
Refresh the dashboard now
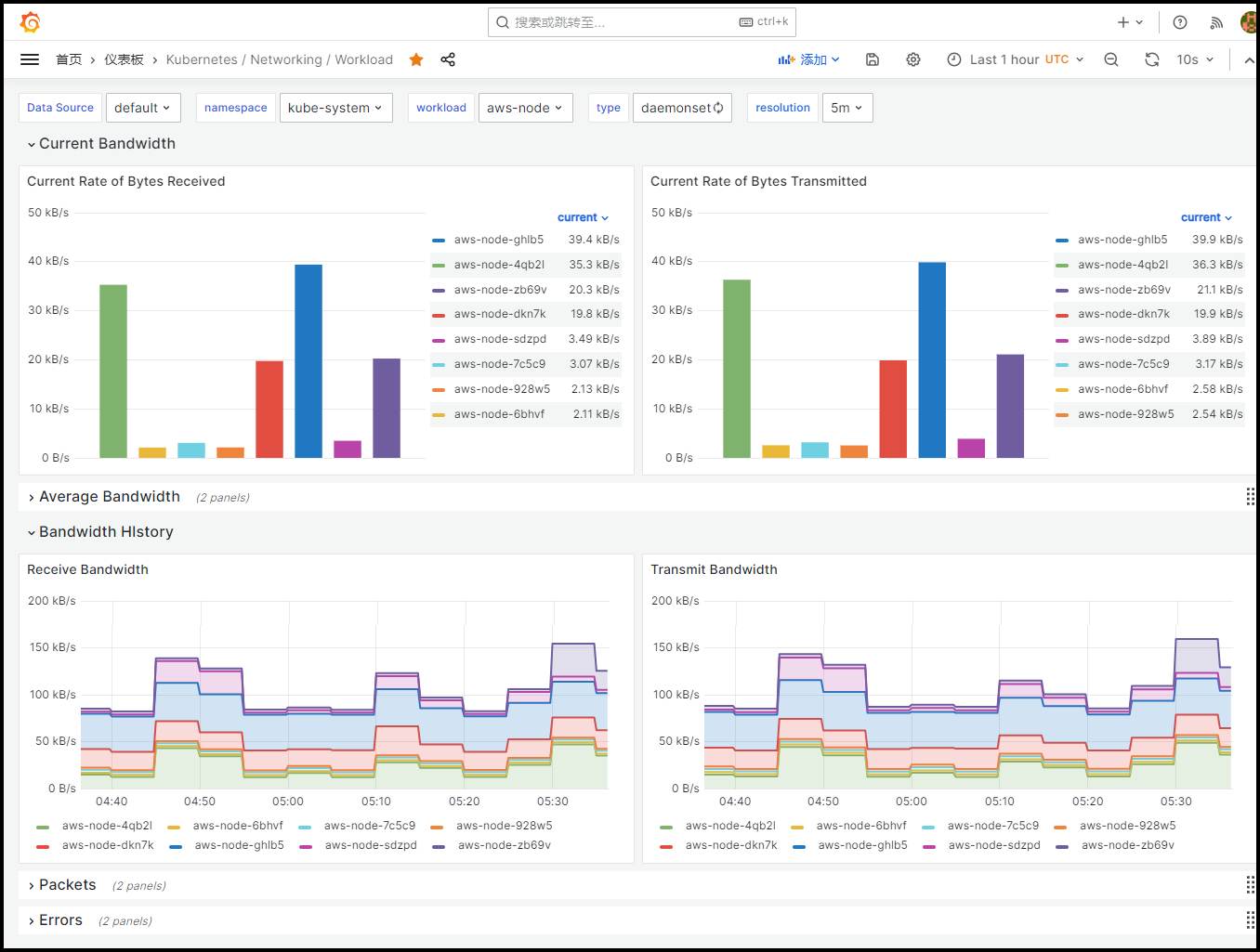click(1152, 59)
